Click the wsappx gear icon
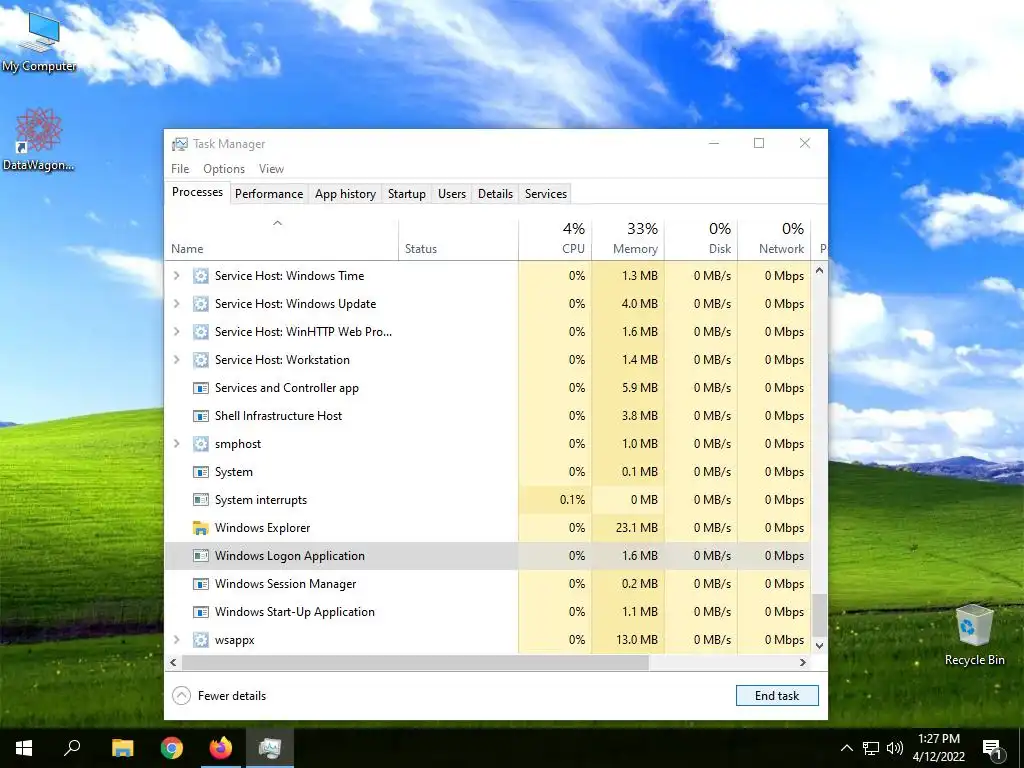The width and height of the screenshot is (1024, 768). 200,640
